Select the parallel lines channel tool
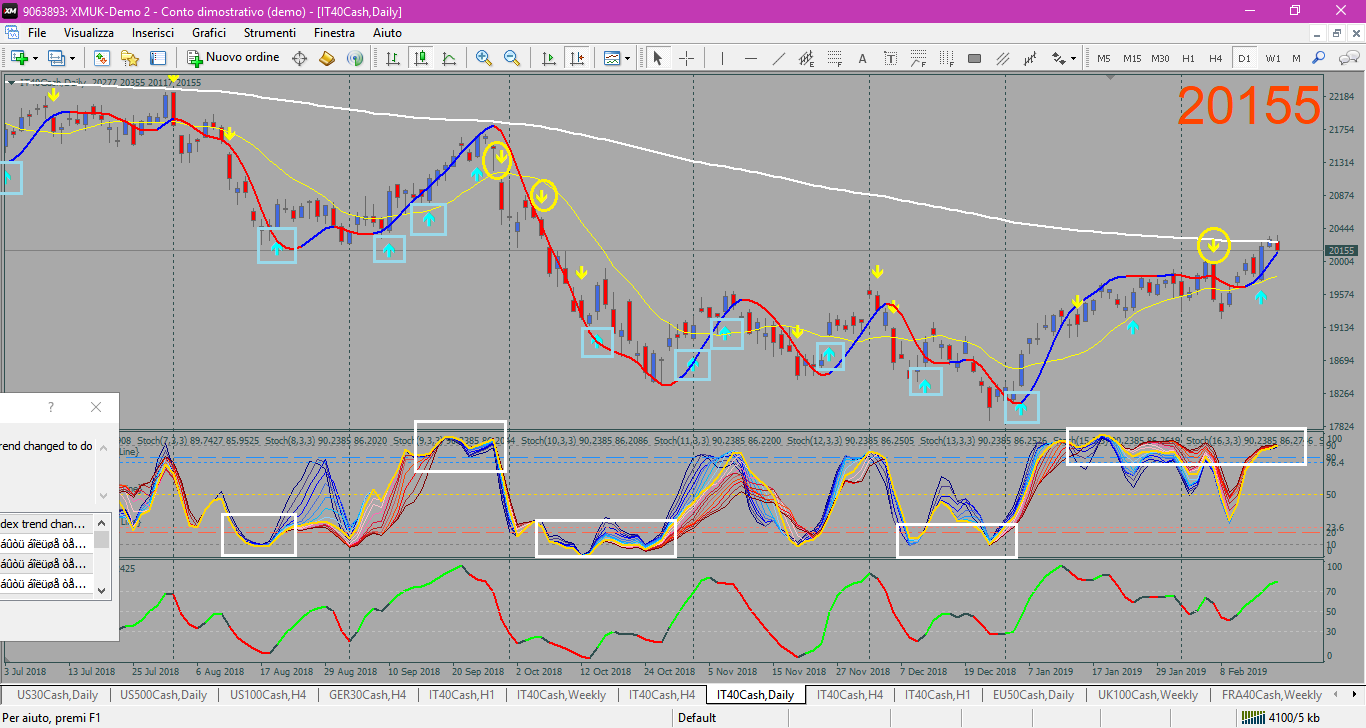The width and height of the screenshot is (1366, 728). point(1002,58)
